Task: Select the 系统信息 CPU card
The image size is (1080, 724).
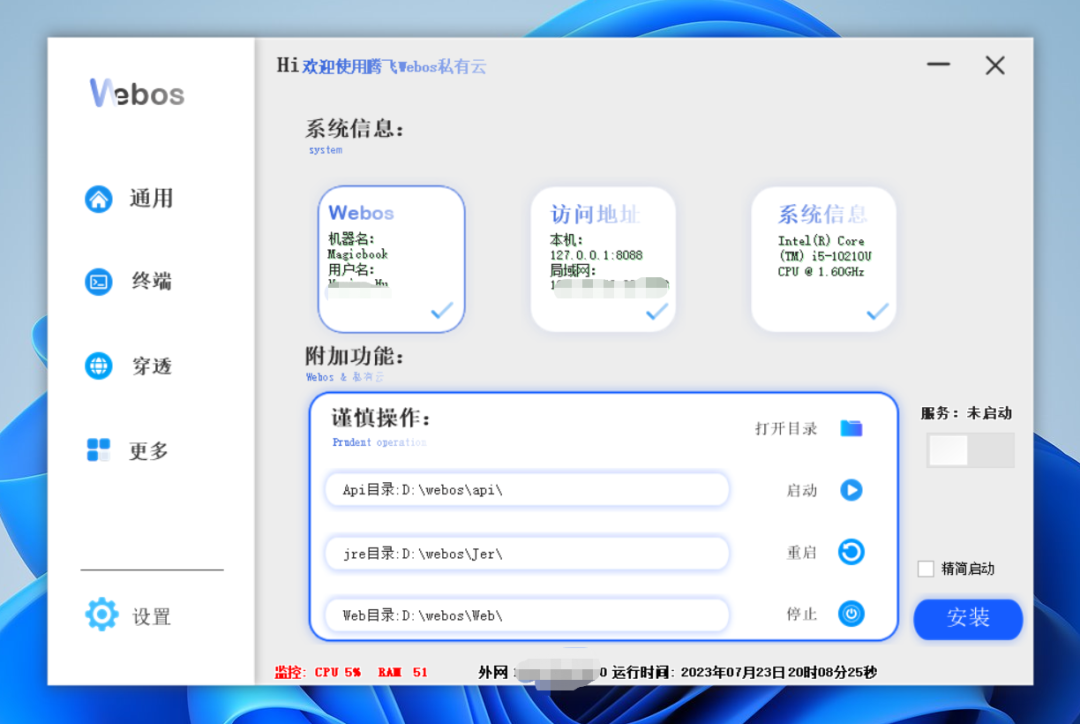Action: tap(823, 259)
